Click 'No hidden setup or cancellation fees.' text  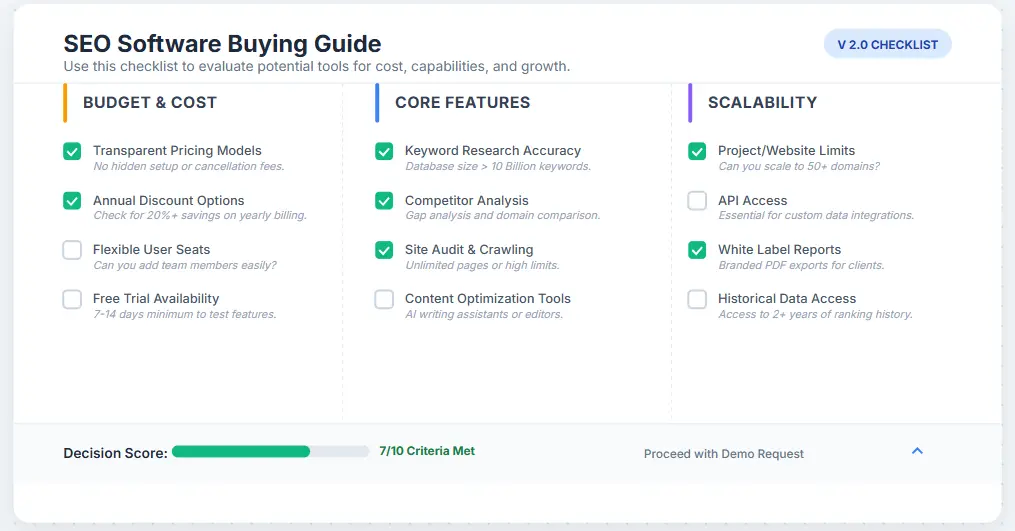pos(188,166)
